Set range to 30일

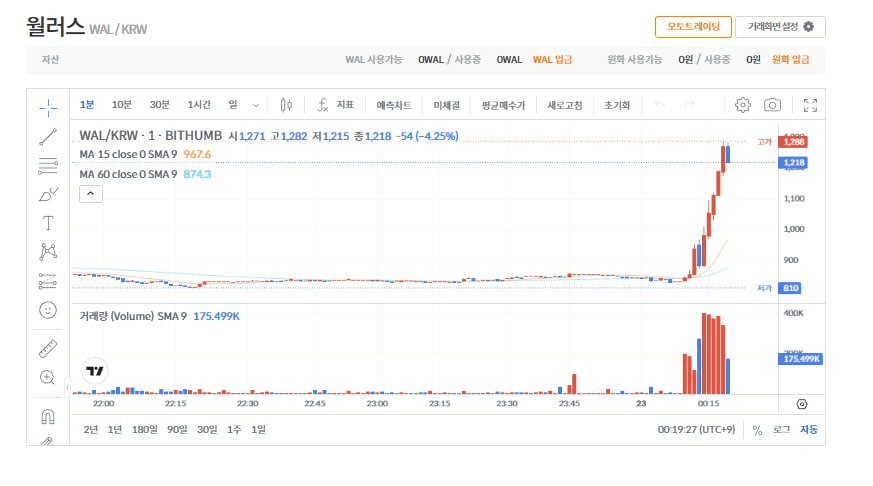207,430
